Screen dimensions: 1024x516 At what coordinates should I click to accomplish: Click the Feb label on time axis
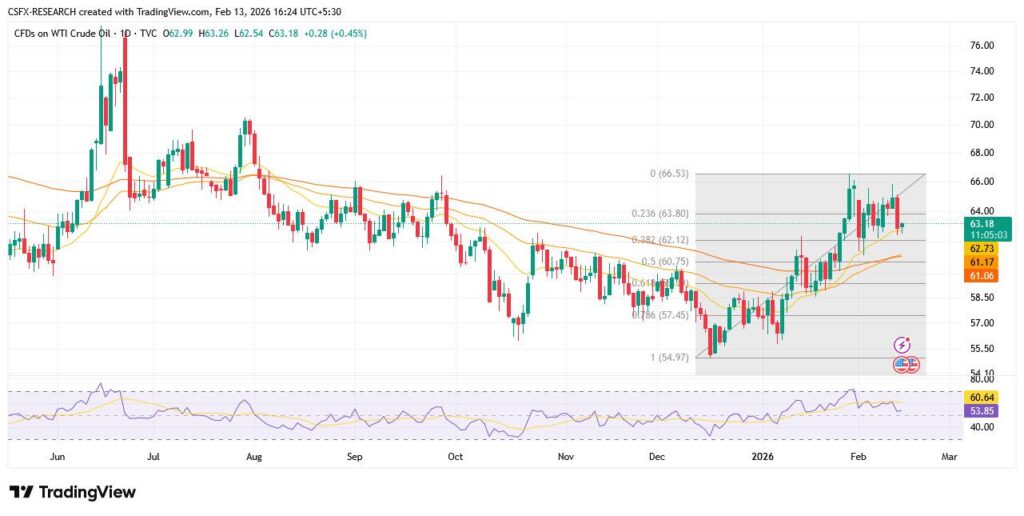[857, 455]
